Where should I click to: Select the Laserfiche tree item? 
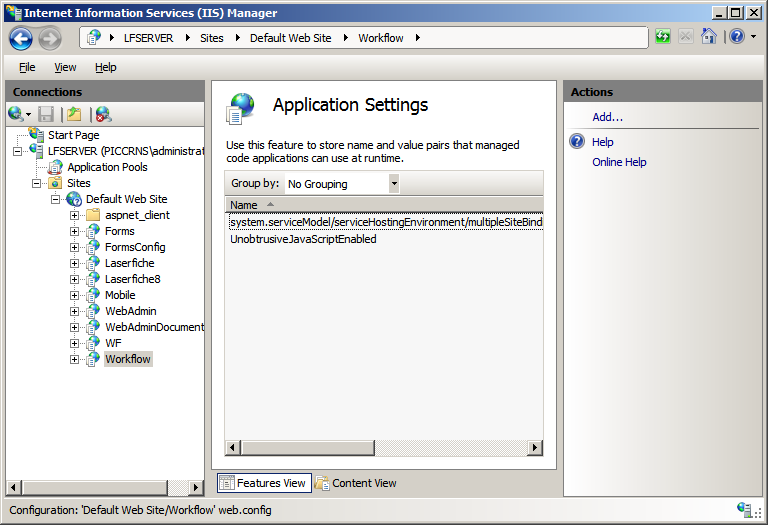[x=129, y=263]
